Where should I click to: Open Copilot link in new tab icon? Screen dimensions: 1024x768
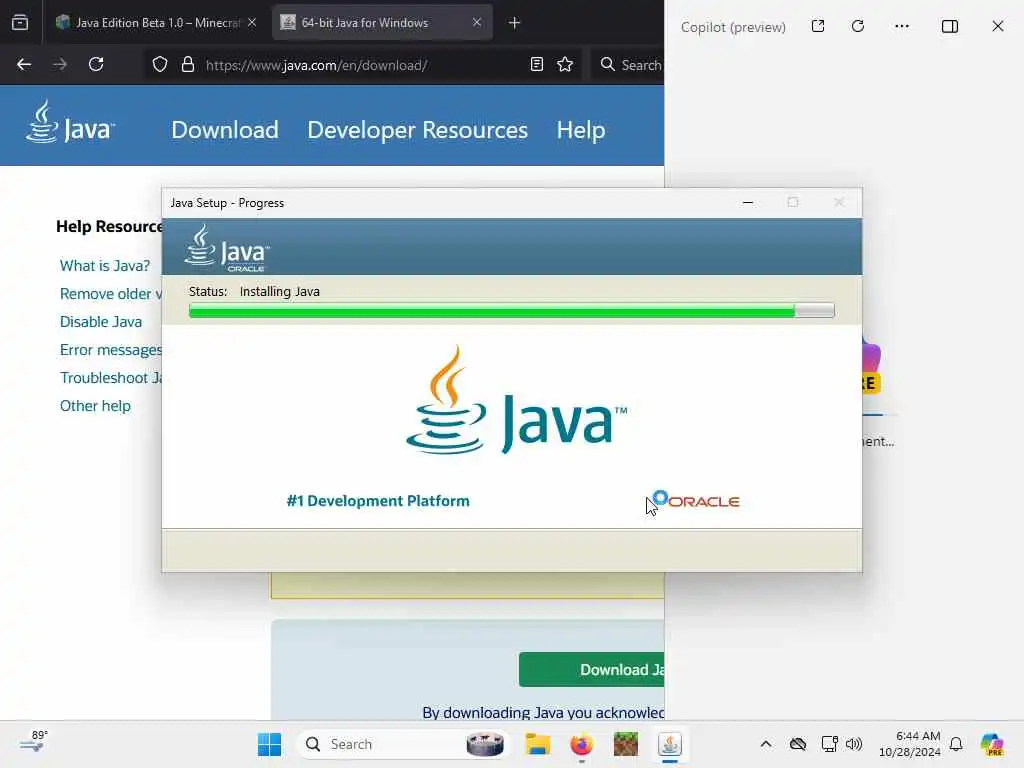[x=818, y=26]
